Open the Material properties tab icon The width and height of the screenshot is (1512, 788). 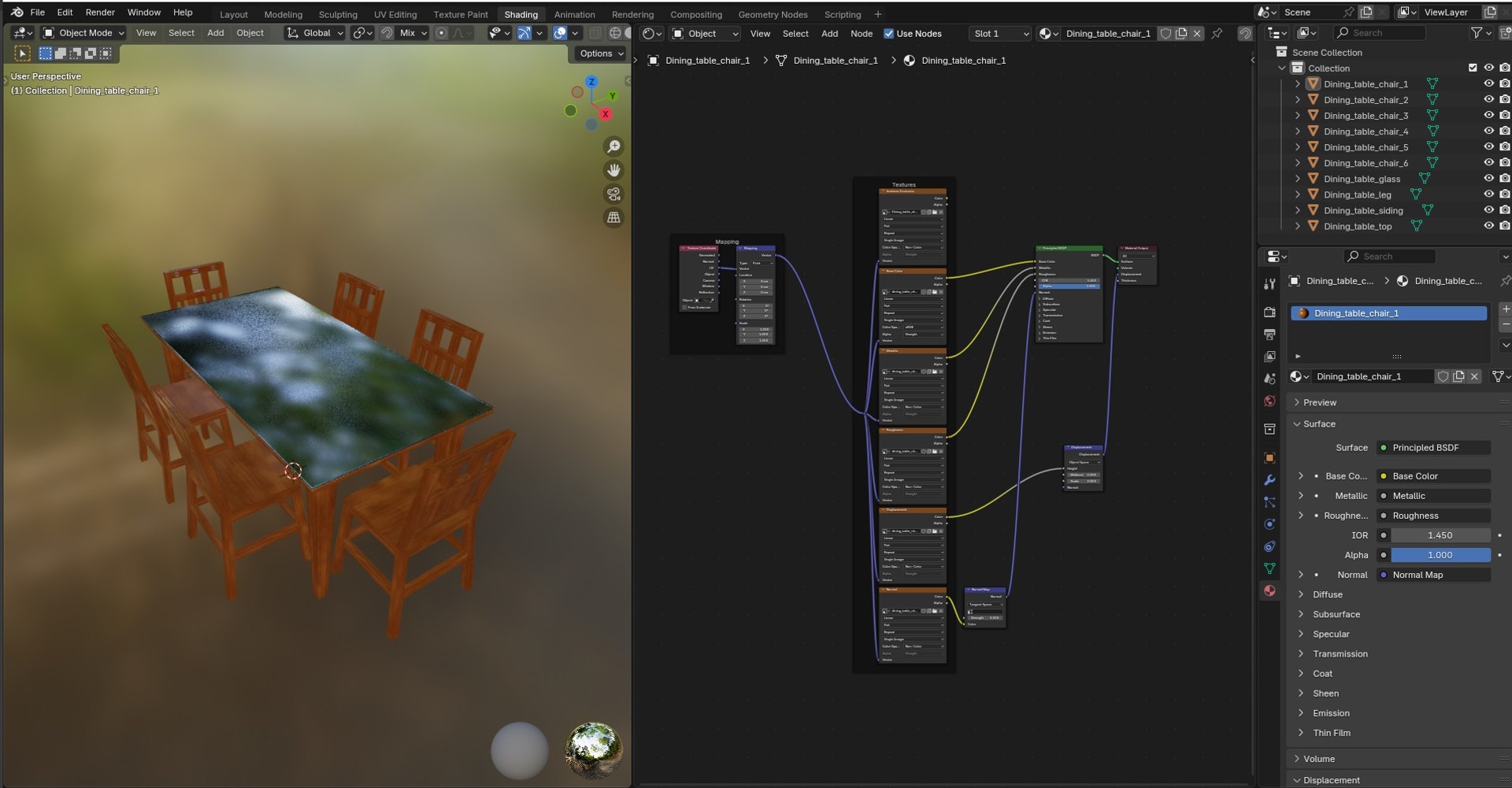pos(1269,590)
